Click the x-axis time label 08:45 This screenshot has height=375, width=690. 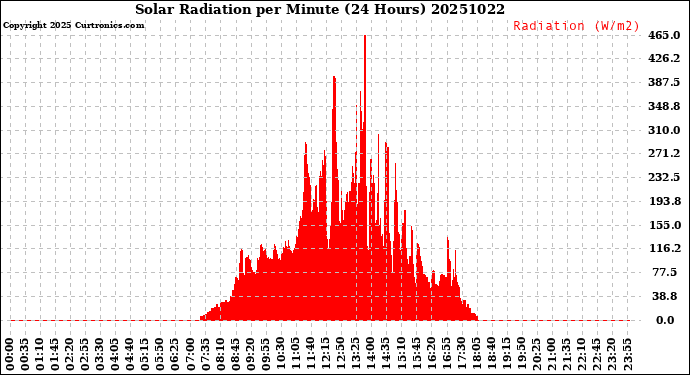[x=236, y=355]
